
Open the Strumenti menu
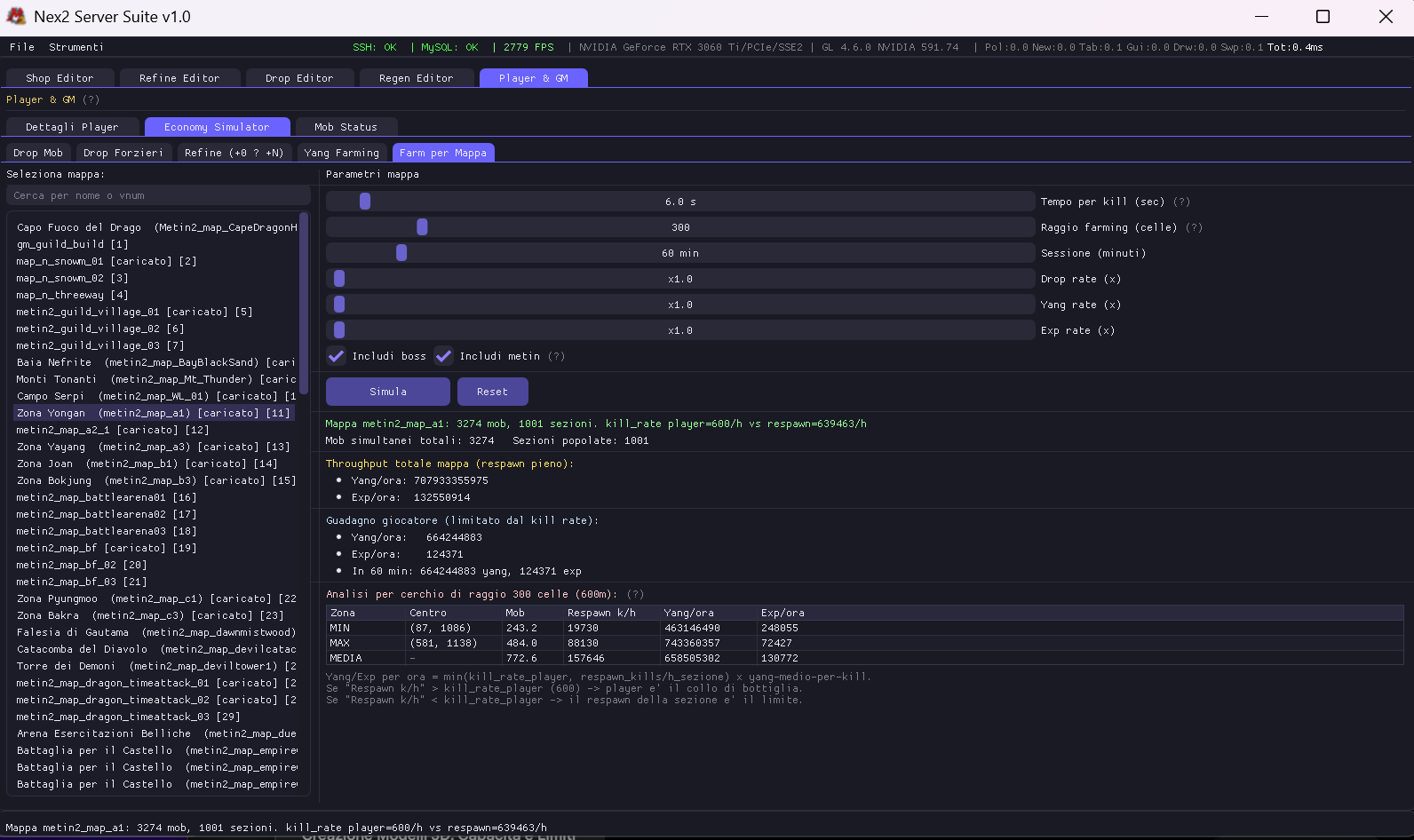pyautogui.click(x=76, y=47)
